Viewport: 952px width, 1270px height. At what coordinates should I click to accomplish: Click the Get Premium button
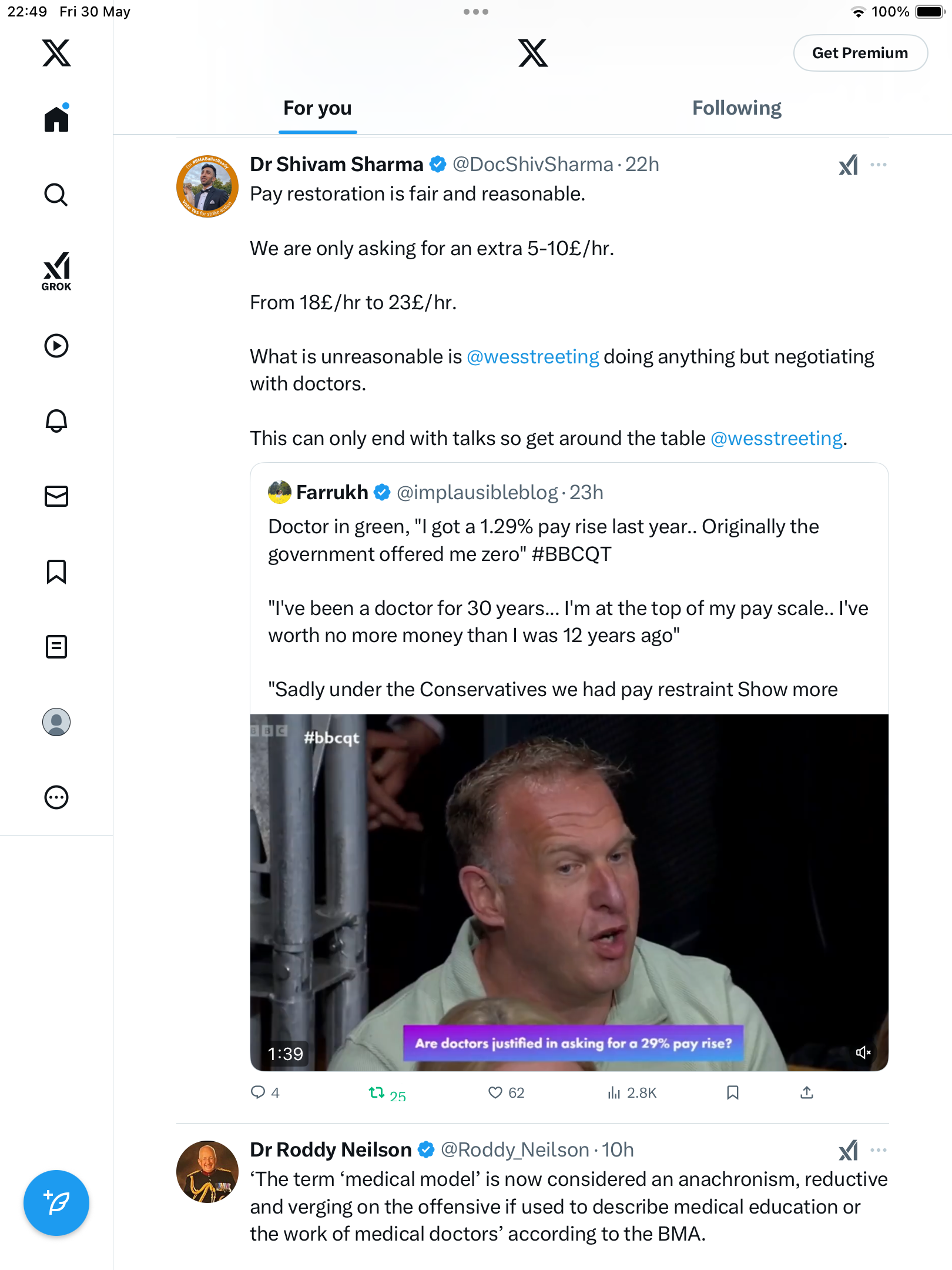(x=860, y=53)
